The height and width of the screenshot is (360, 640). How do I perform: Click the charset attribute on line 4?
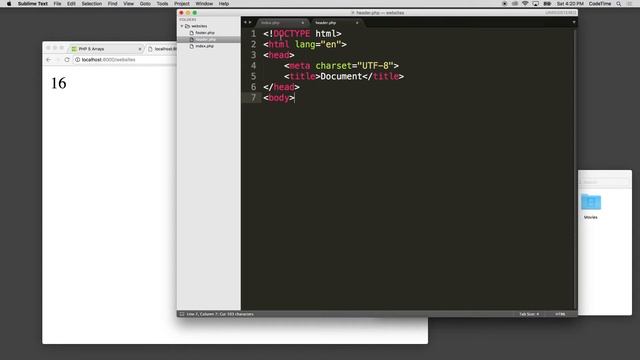333,66
